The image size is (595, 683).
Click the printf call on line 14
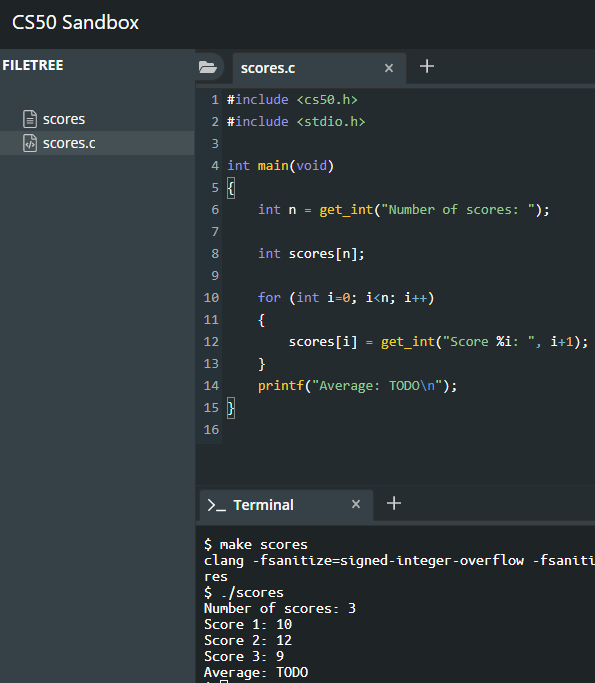click(358, 385)
